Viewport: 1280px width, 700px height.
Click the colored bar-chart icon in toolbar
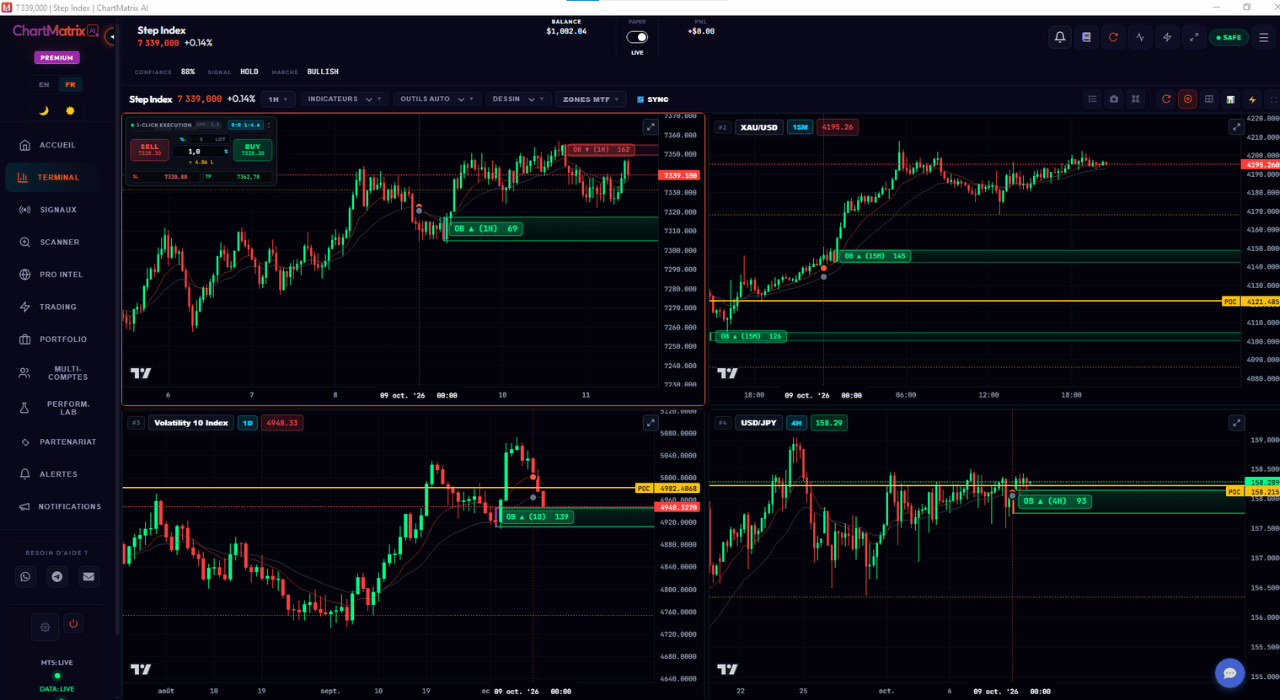1230,100
